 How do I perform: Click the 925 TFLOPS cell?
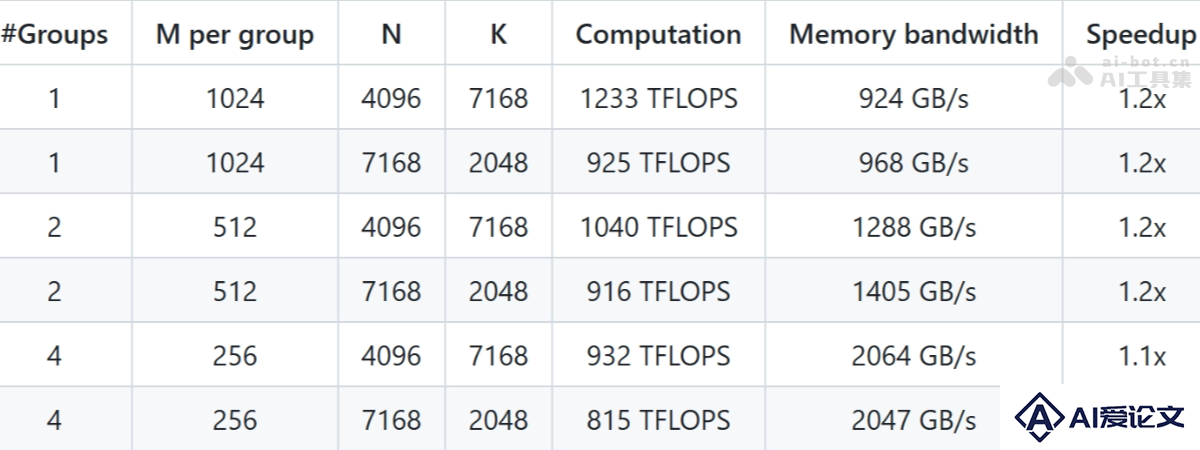click(x=659, y=162)
